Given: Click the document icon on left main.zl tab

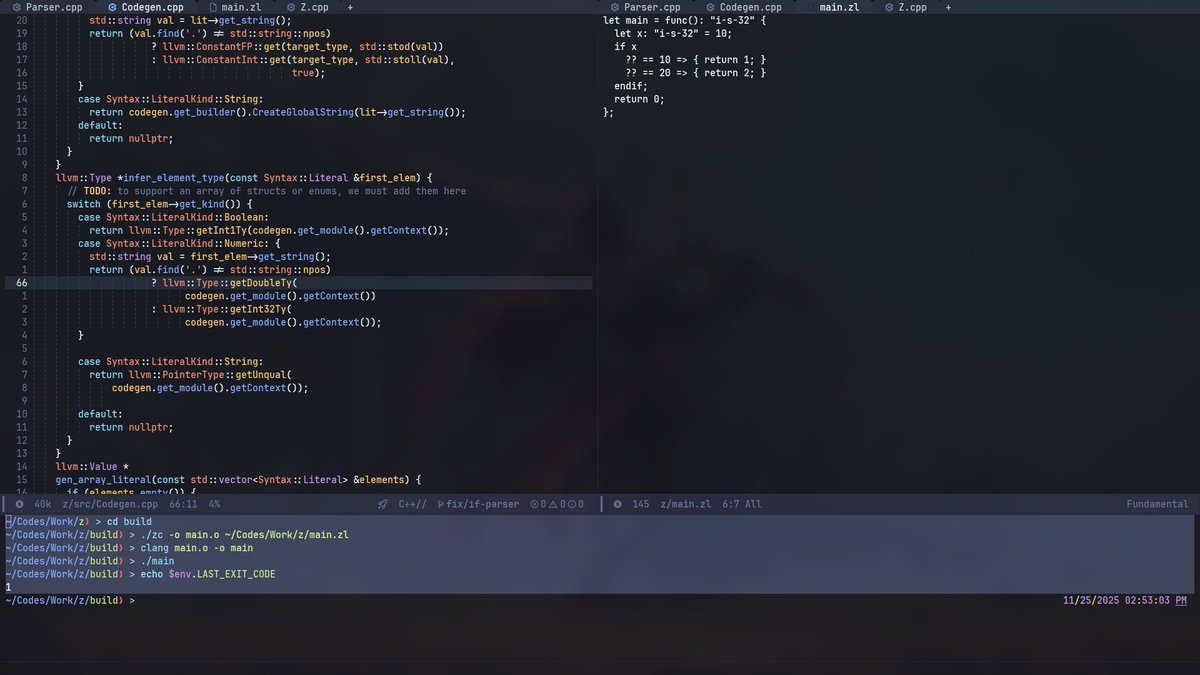Looking at the screenshot, I should pos(212,7).
